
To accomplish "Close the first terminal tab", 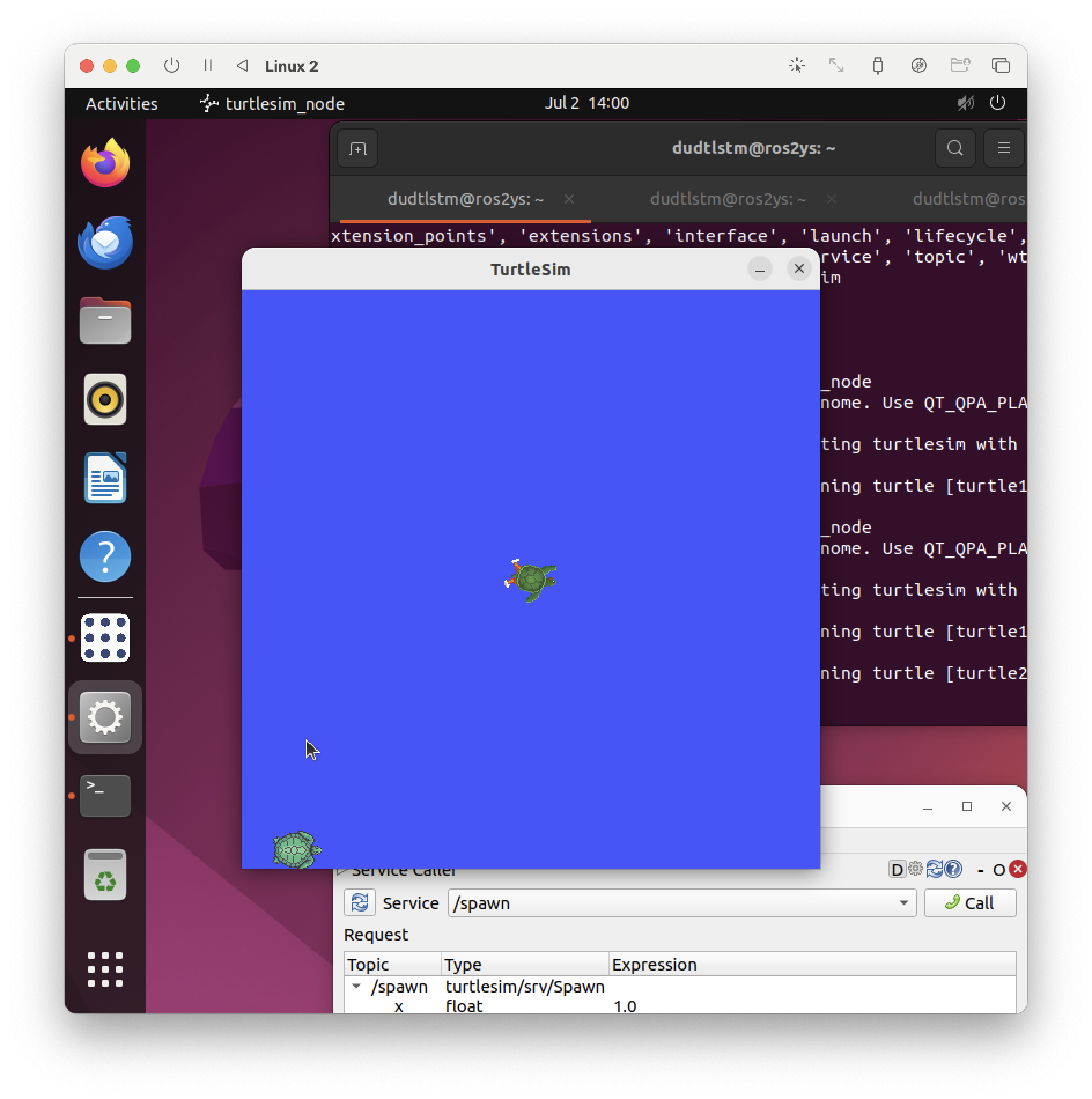I will 569,199.
